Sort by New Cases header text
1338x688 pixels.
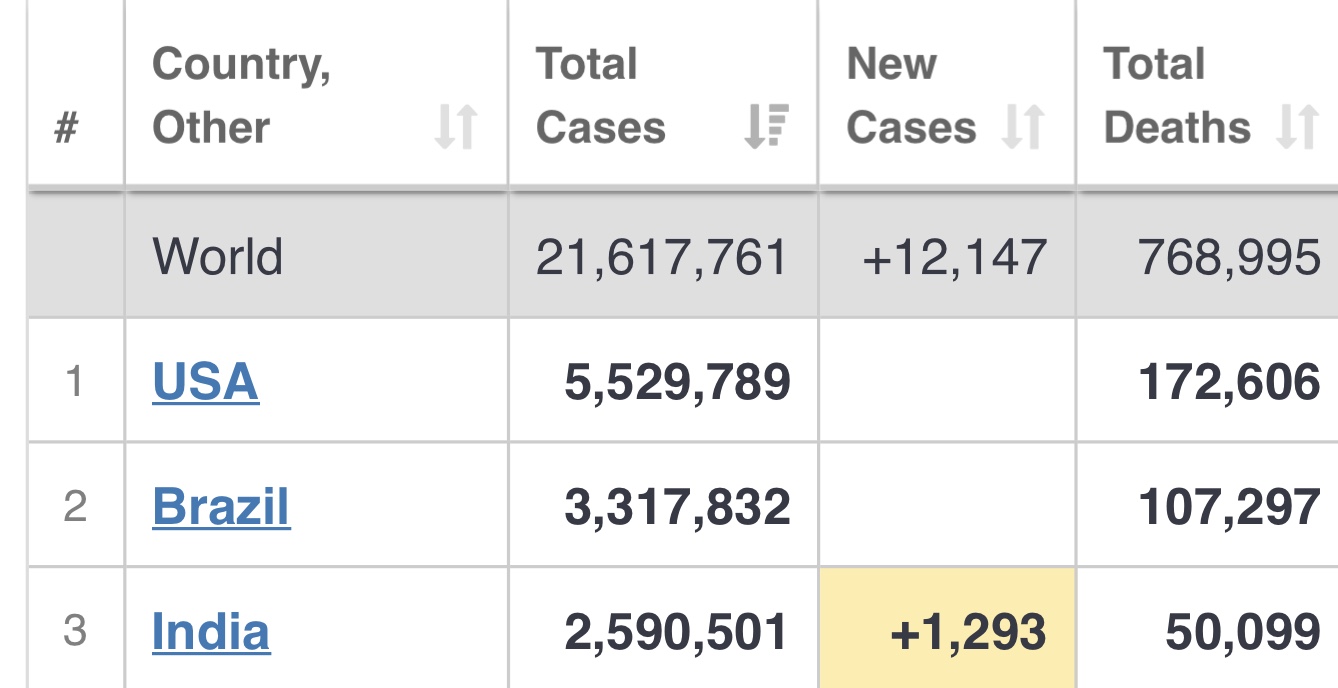[910, 96]
